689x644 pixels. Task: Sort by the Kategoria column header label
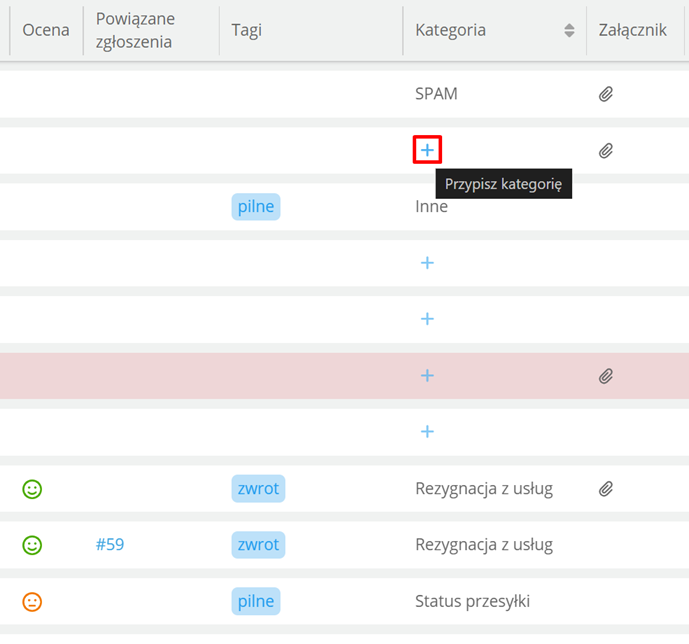tap(450, 30)
